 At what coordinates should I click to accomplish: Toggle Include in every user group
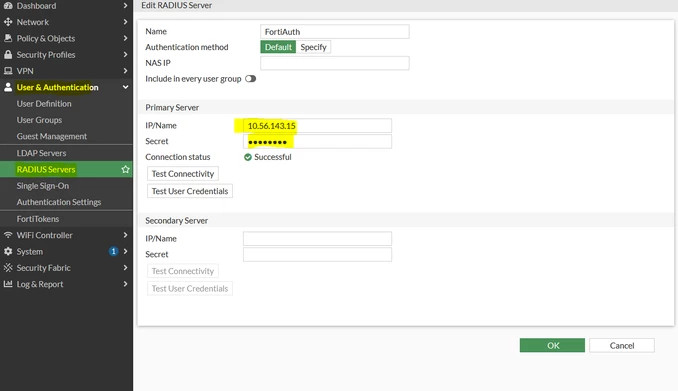(250, 79)
